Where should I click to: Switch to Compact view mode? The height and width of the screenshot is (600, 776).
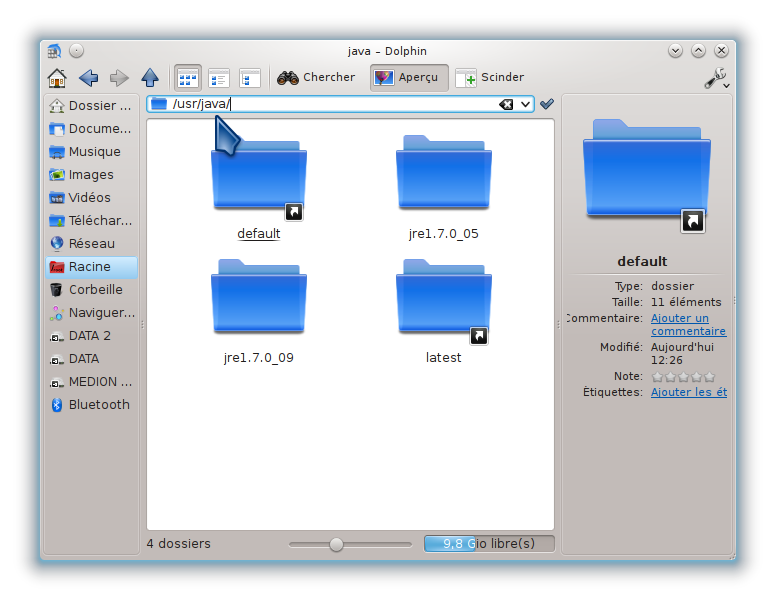pos(219,78)
